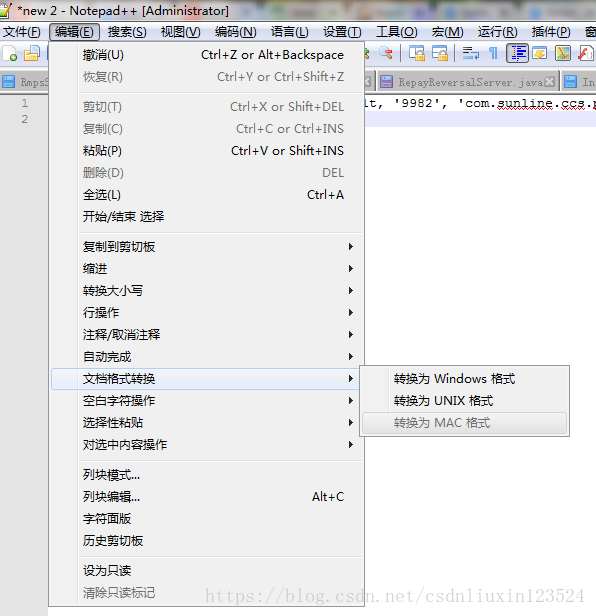596x616 pixels.
Task: Open the 文件(F) menu
Action: point(22,32)
